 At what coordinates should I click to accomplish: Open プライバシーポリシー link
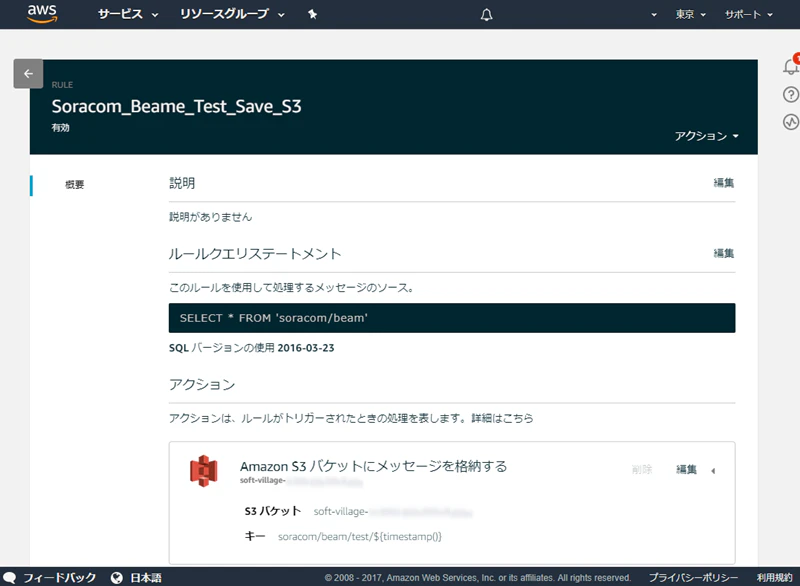point(693,577)
